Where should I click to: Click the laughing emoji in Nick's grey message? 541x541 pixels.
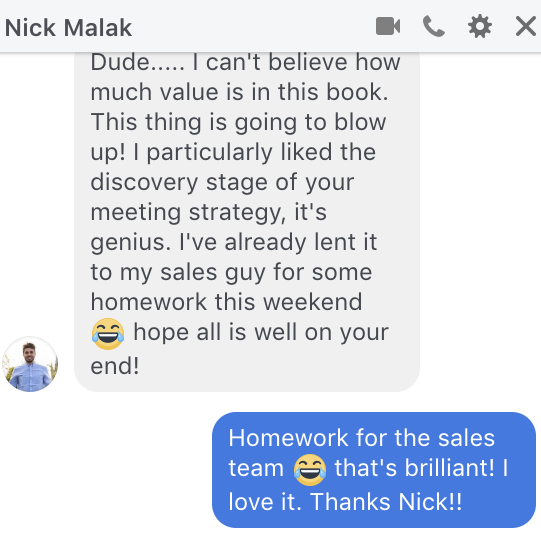(108, 334)
